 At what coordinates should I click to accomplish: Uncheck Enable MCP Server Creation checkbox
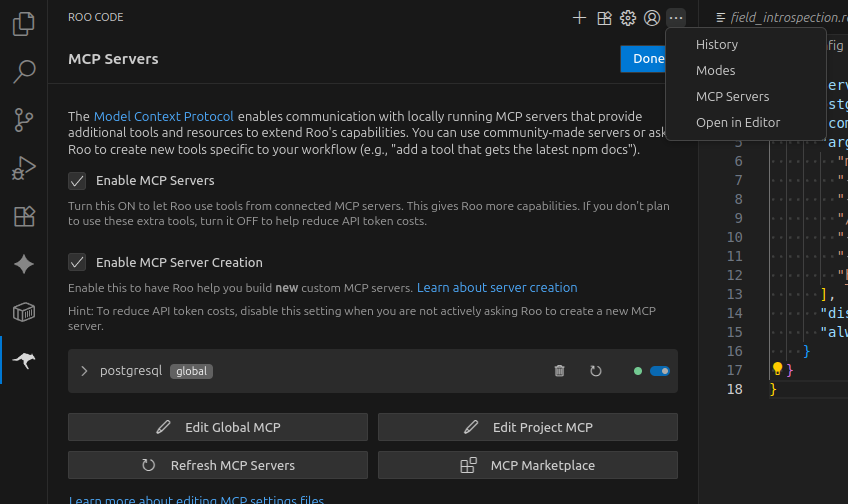77,262
